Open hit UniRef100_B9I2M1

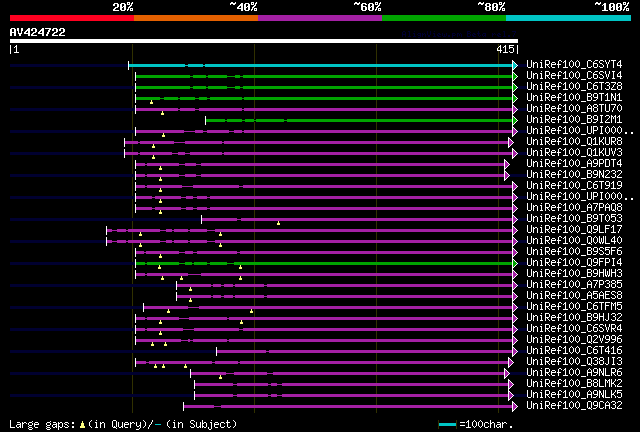coord(574,119)
